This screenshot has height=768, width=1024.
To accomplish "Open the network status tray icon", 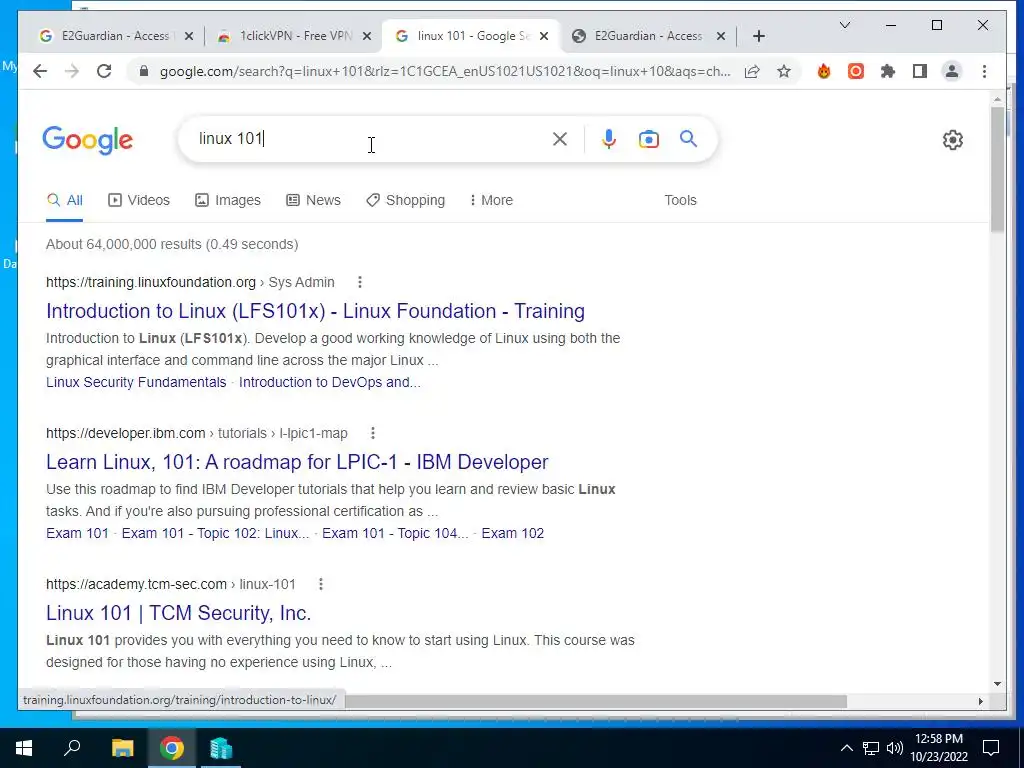I will point(871,748).
